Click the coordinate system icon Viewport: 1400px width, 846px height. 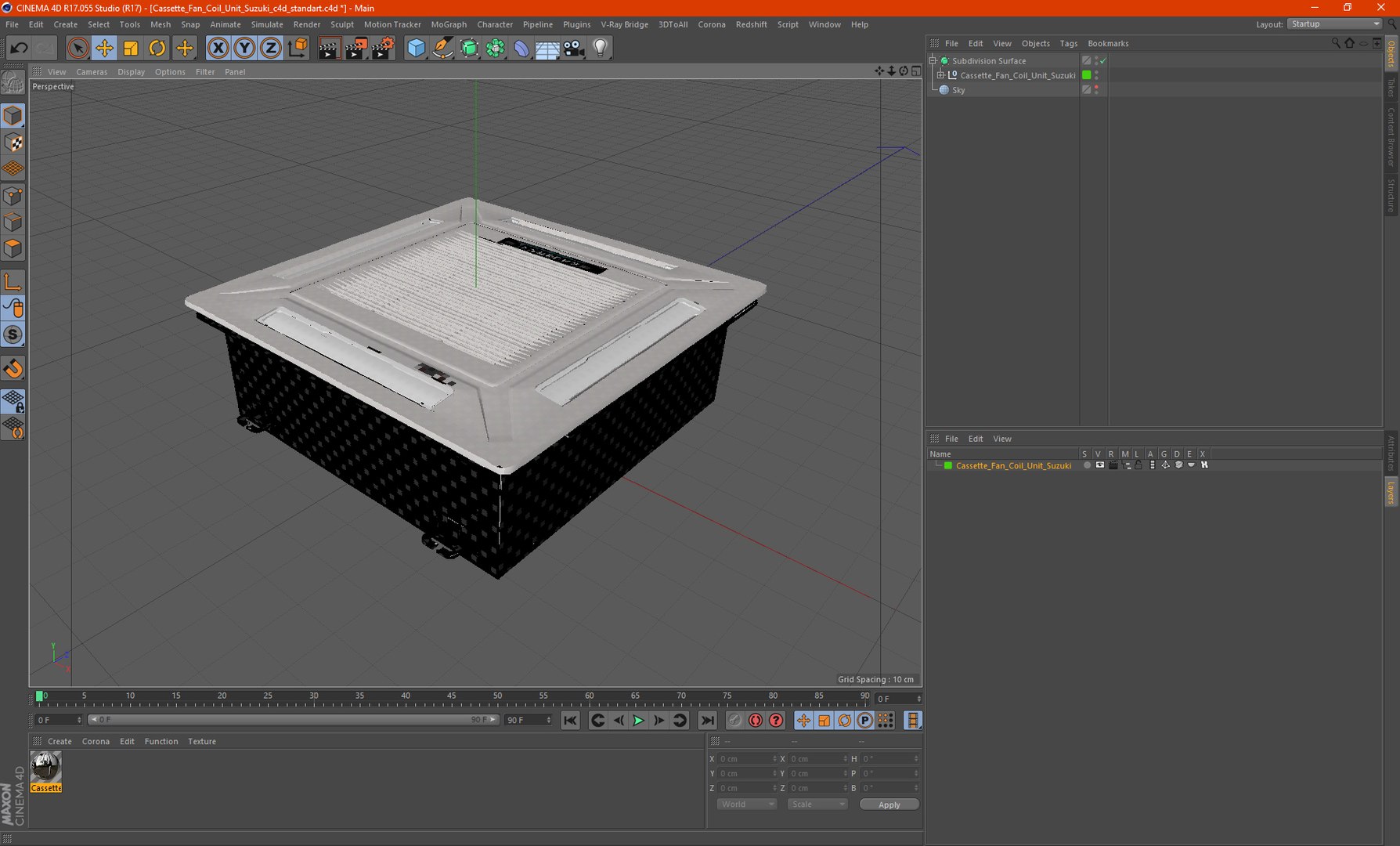[x=298, y=49]
